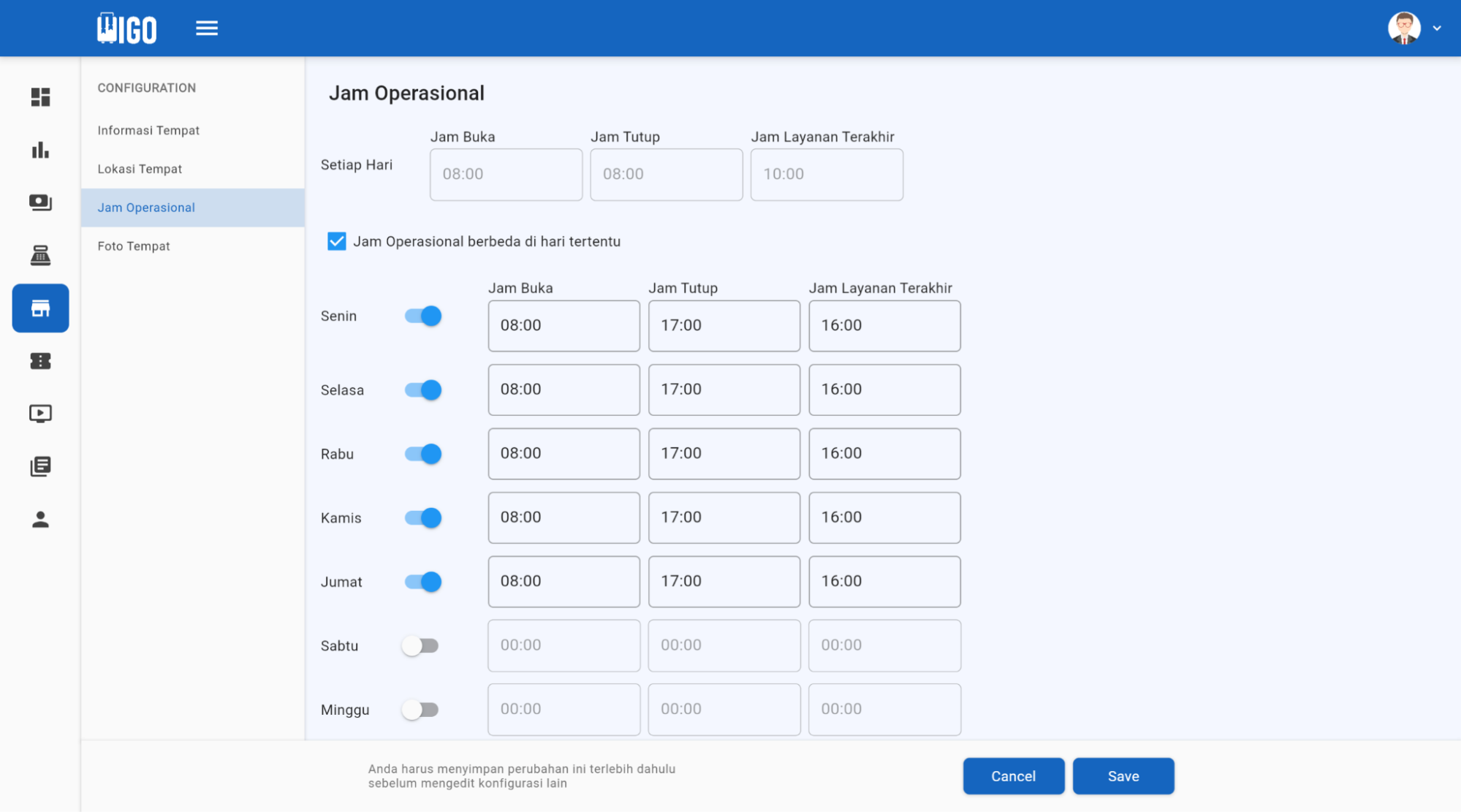Screen dimensions: 1461x812
Task: Open the cash register icon in sidebar
Action: pyautogui.click(x=40, y=255)
